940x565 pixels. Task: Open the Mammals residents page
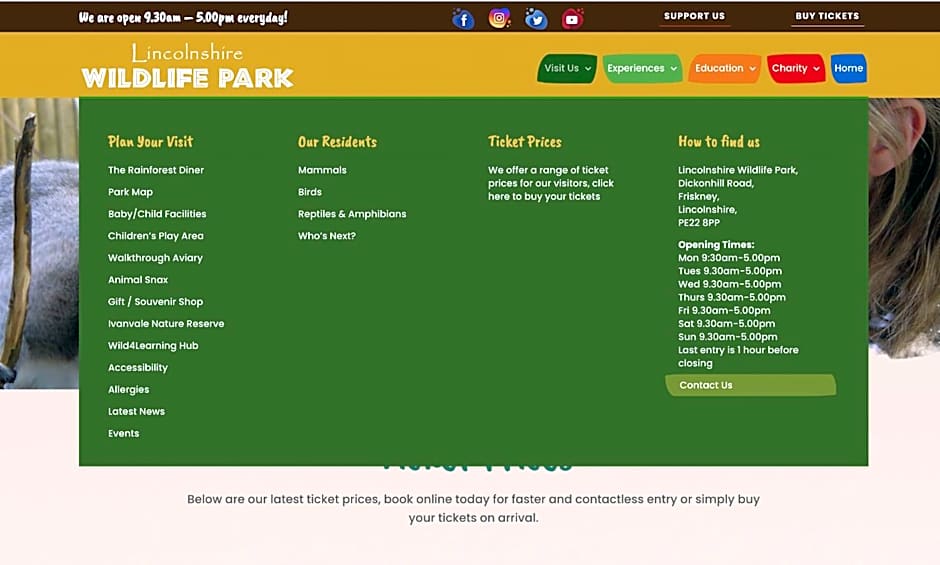click(322, 170)
